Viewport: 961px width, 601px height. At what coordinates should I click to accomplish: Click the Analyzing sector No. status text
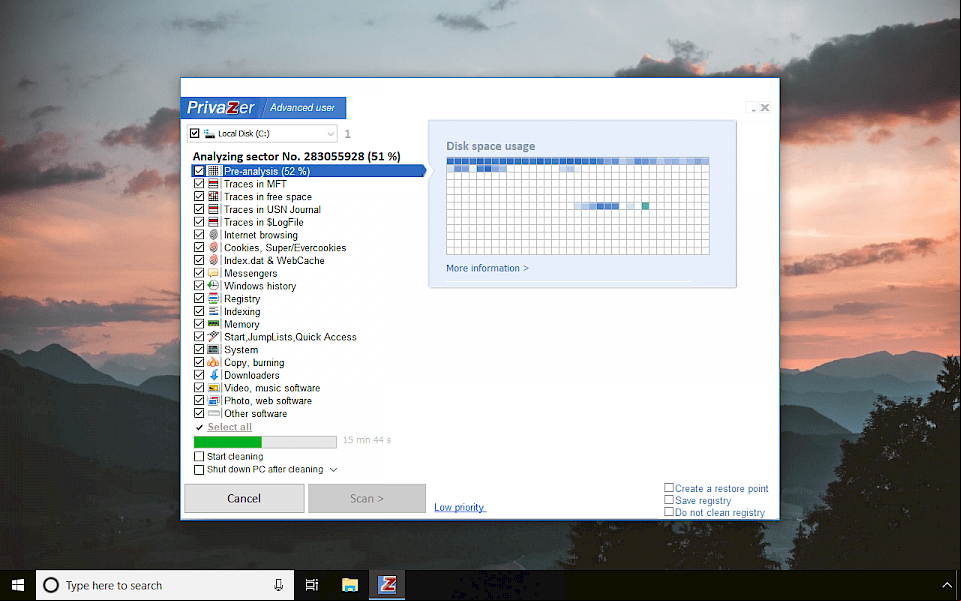coord(297,156)
